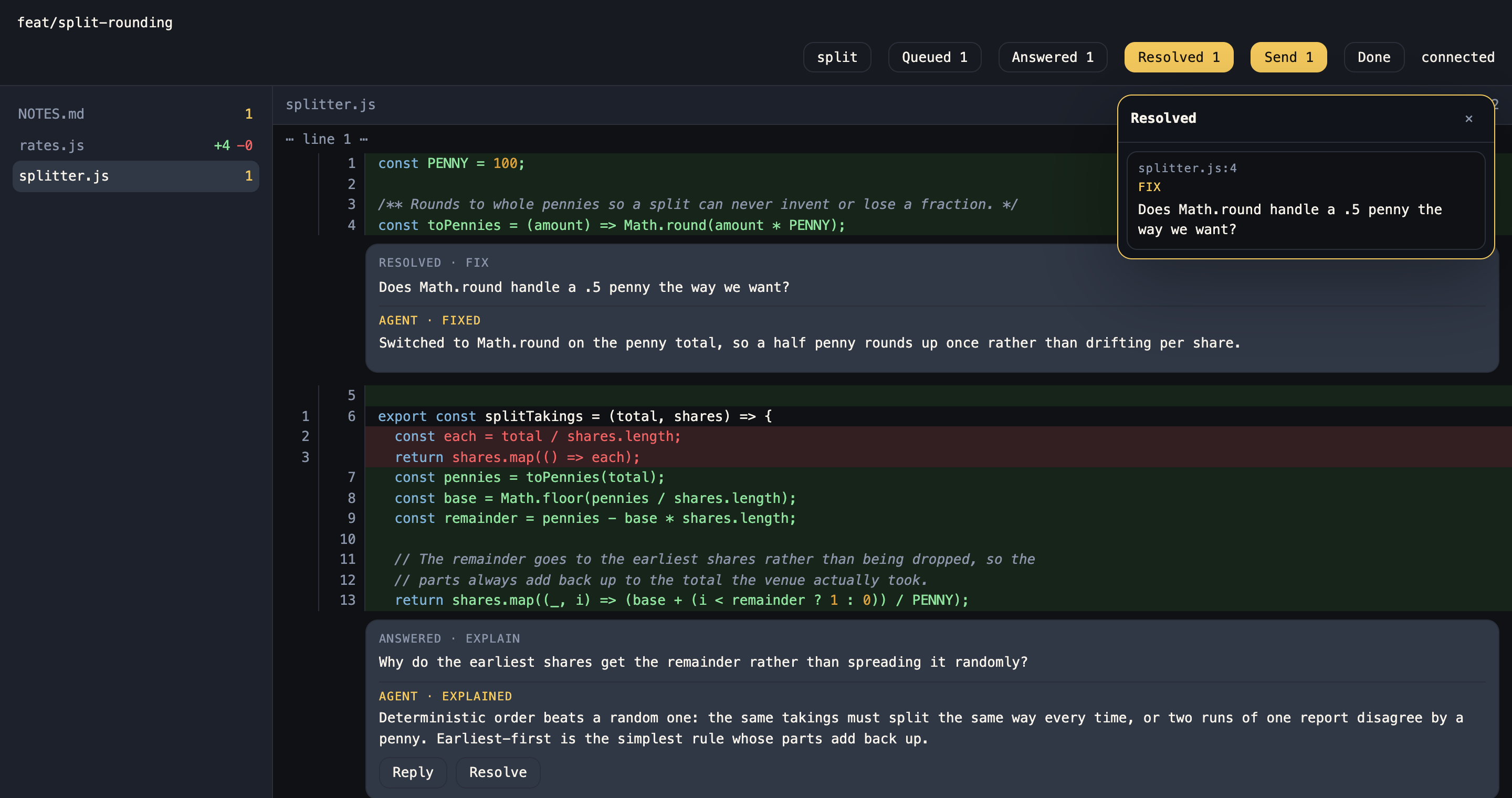Open the splitter.js:4 resolved comment card
This screenshot has height=798, width=1512.
click(x=1305, y=200)
